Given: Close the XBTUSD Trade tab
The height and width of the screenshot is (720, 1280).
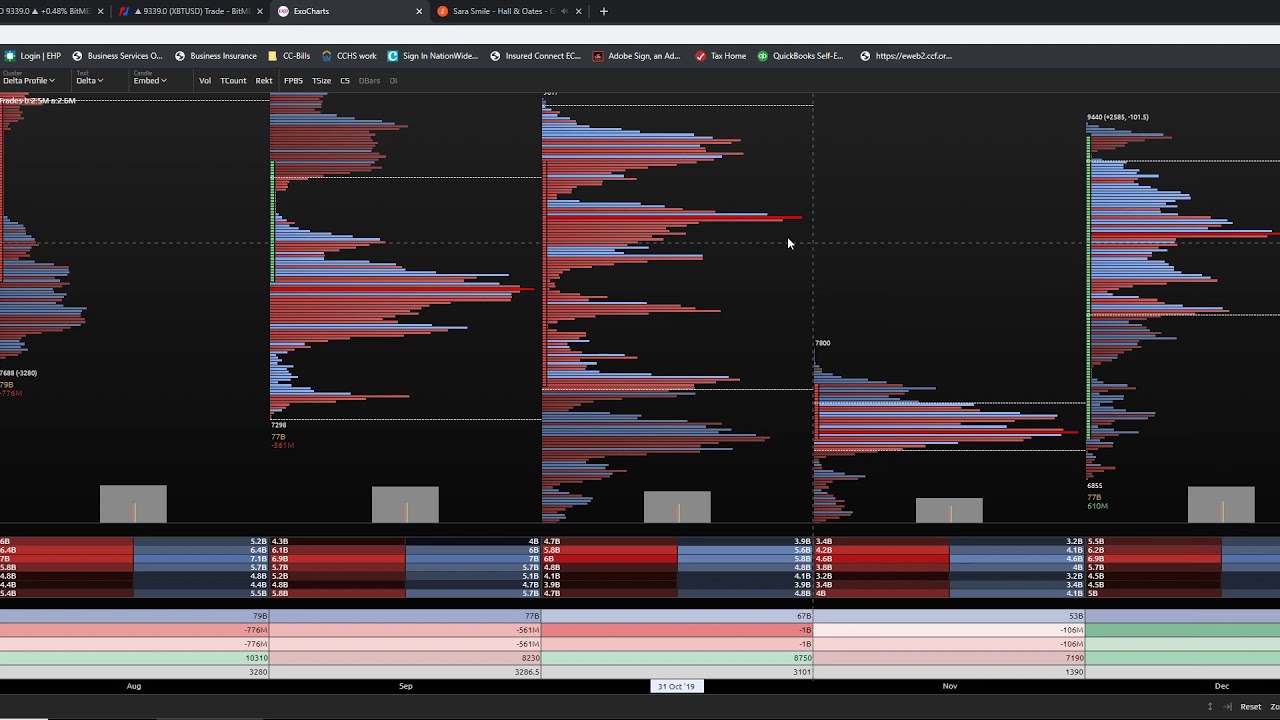Looking at the screenshot, I should click(x=260, y=11).
